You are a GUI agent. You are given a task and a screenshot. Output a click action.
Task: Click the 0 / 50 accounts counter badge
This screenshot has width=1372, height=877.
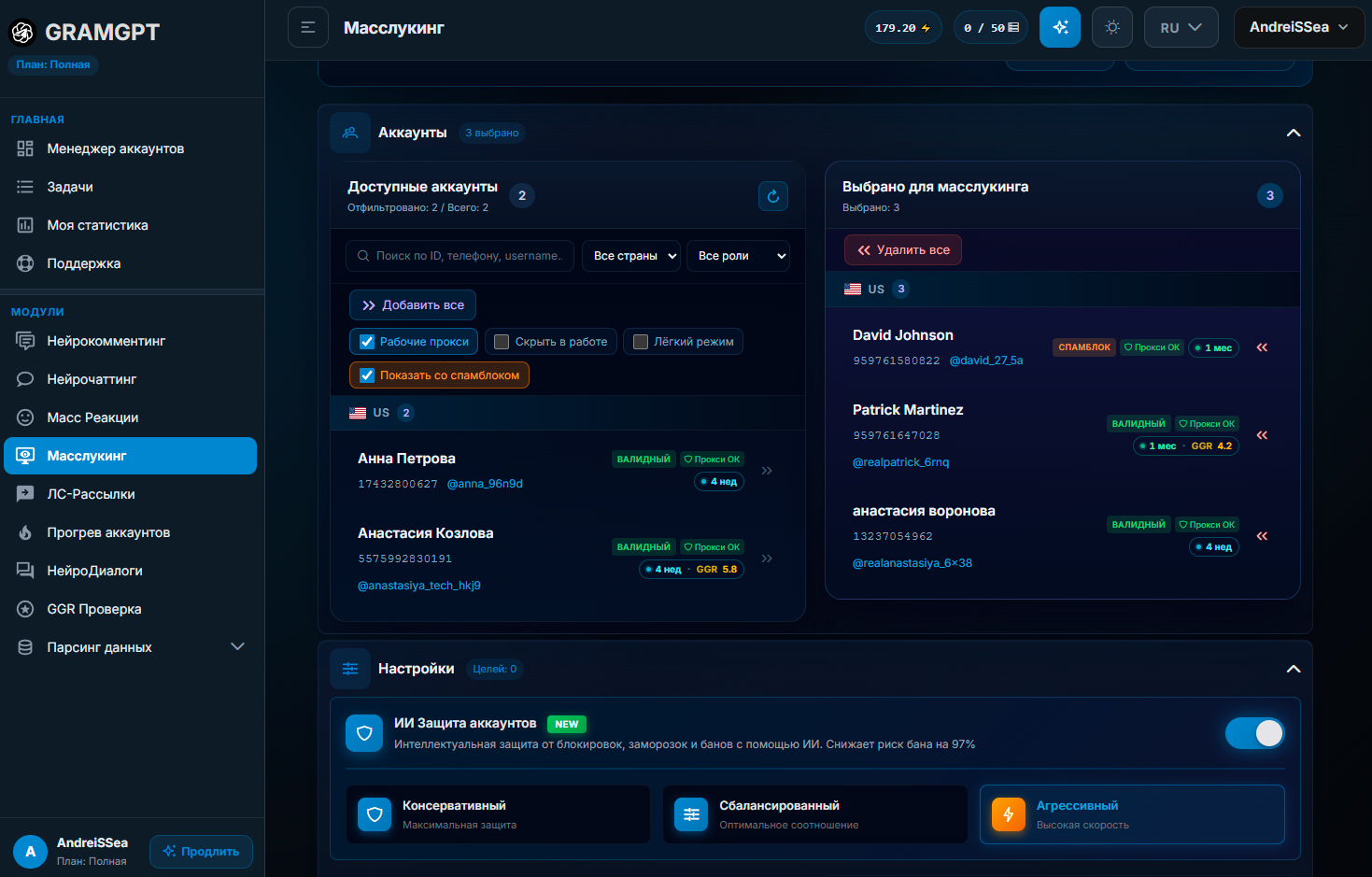point(991,28)
